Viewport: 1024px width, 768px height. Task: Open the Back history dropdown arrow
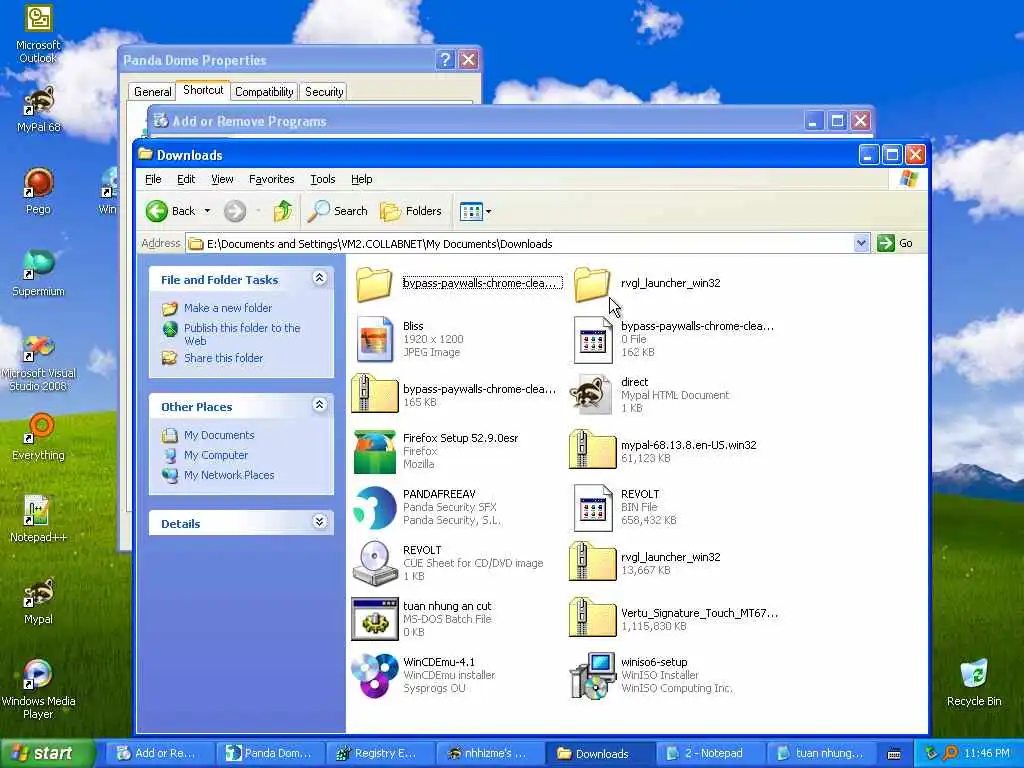208,211
